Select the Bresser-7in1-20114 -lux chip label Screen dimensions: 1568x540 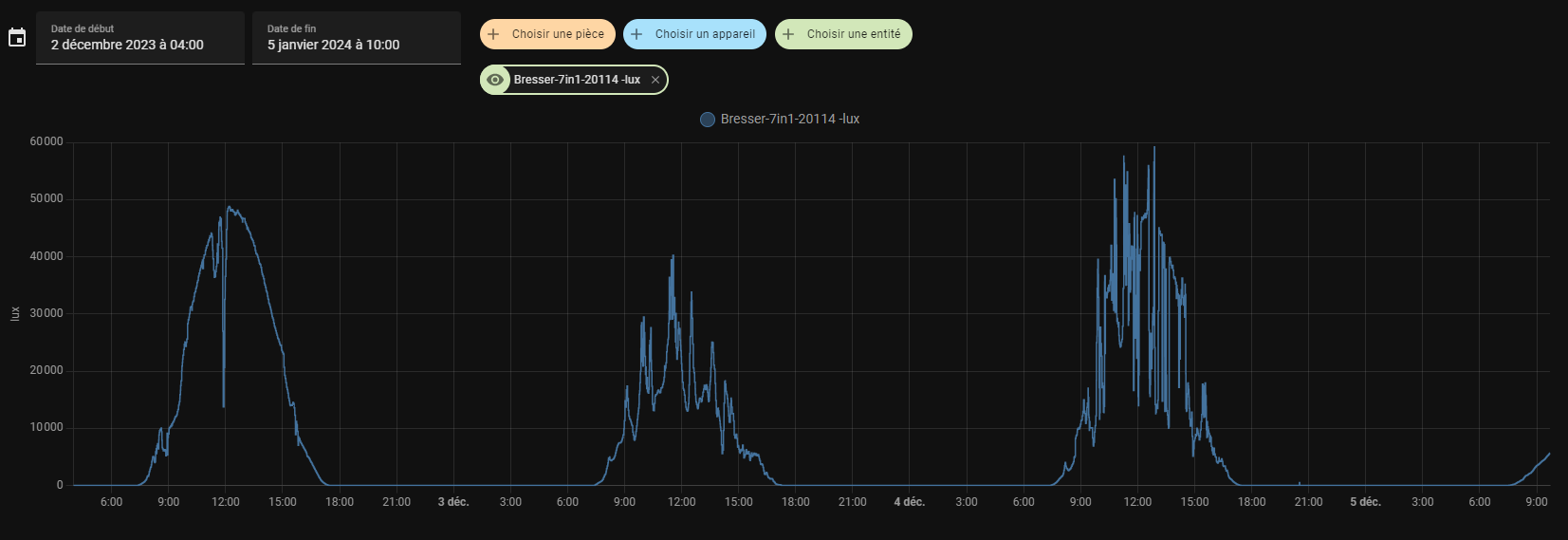coord(577,80)
